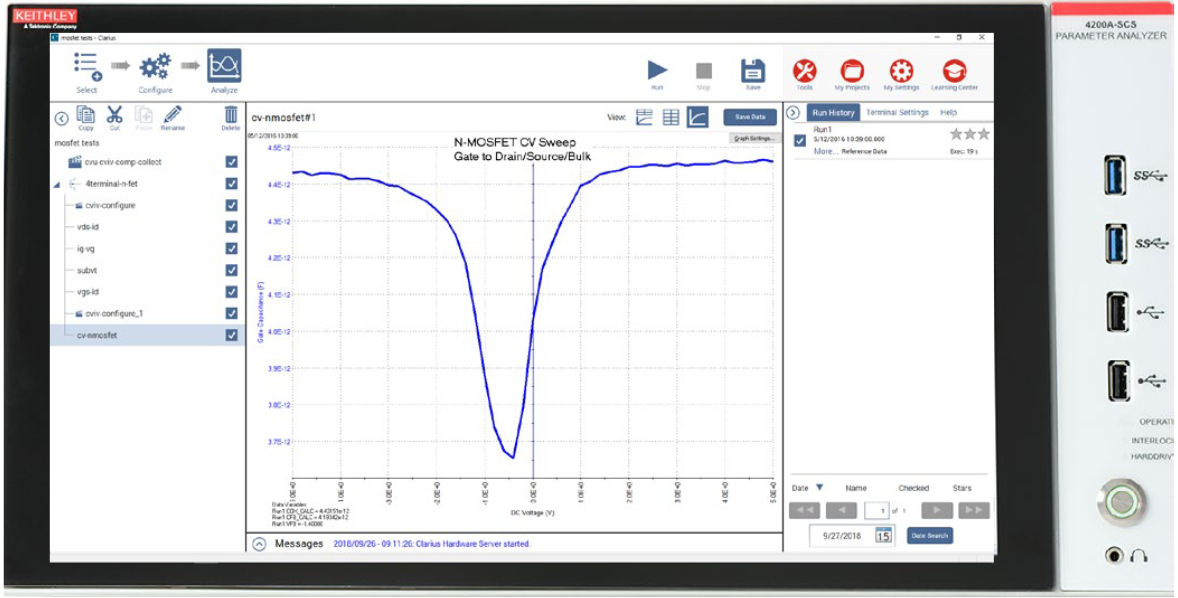Image resolution: width=1178 pixels, height=598 pixels.
Task: Collapse the 4terminal-n-fet tree branch
Action: tap(57, 186)
